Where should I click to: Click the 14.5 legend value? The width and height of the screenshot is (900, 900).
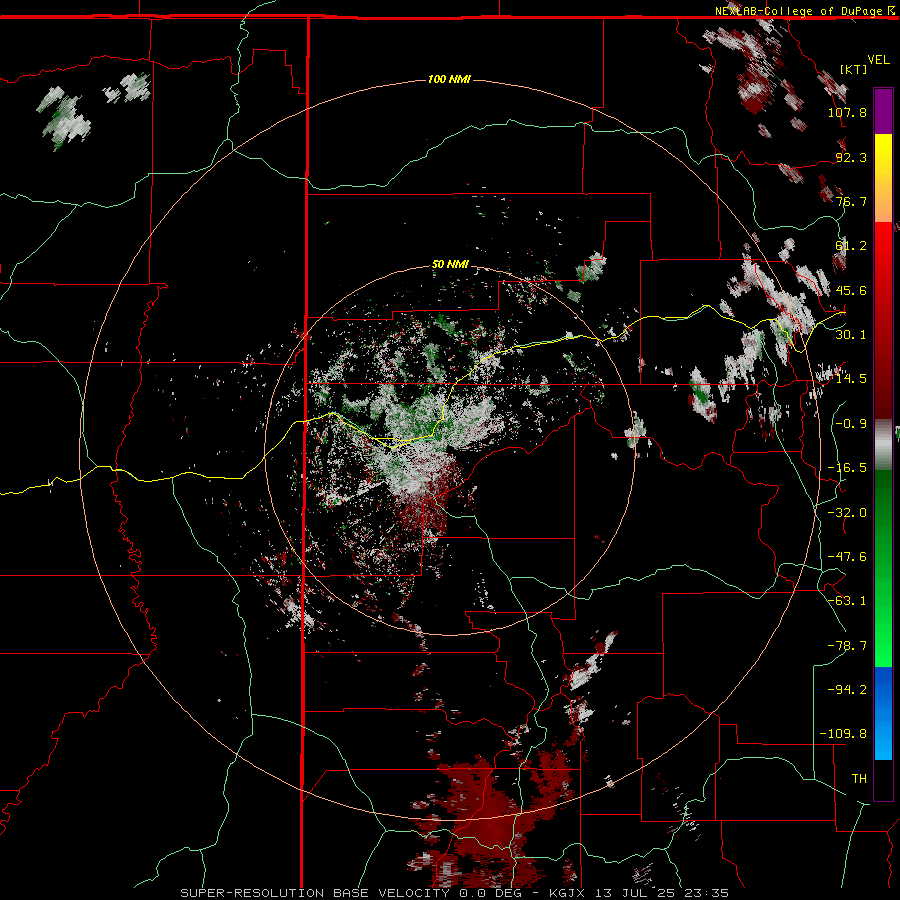click(851, 379)
